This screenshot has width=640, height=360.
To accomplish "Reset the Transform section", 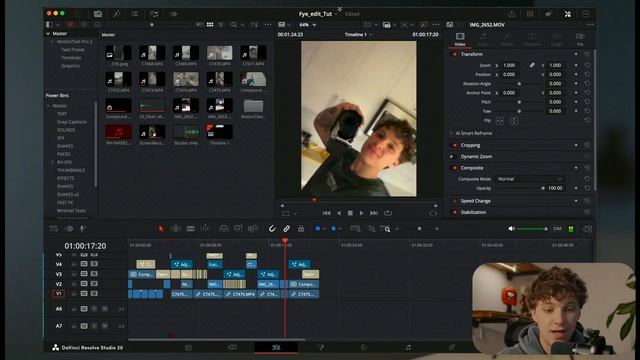I will 587,54.
